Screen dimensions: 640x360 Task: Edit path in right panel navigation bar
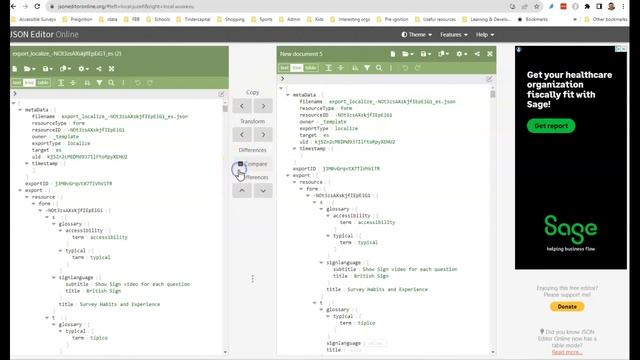click(x=489, y=79)
